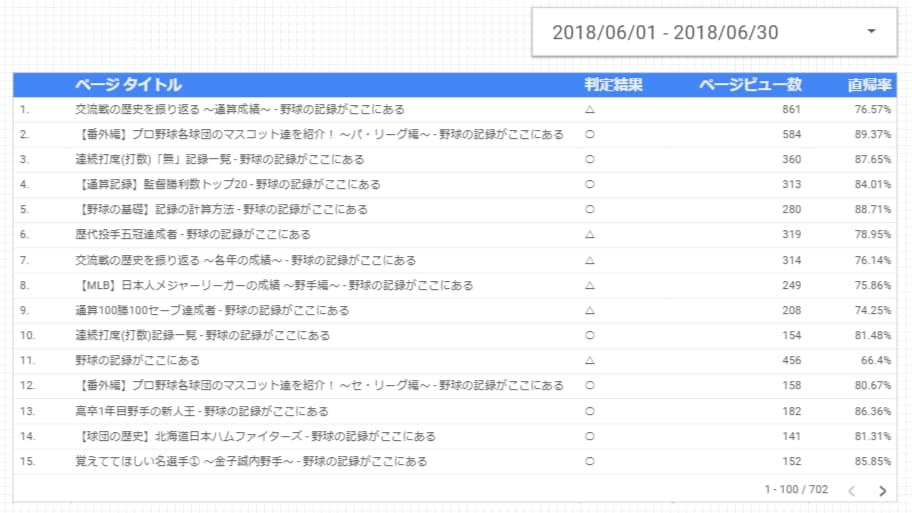Click bounce rate value 74.25%

[x=872, y=310]
